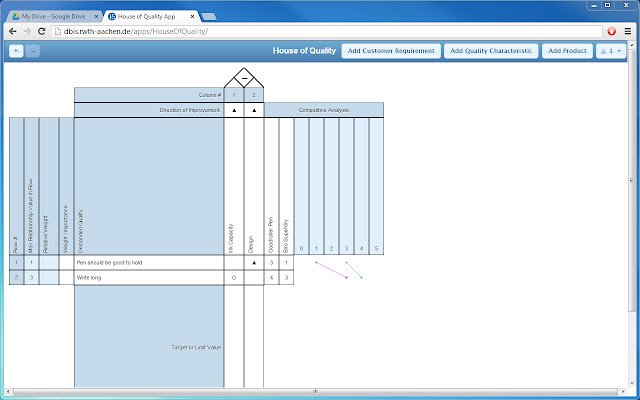
Task: Close the My Drive tab
Action: (96, 17)
